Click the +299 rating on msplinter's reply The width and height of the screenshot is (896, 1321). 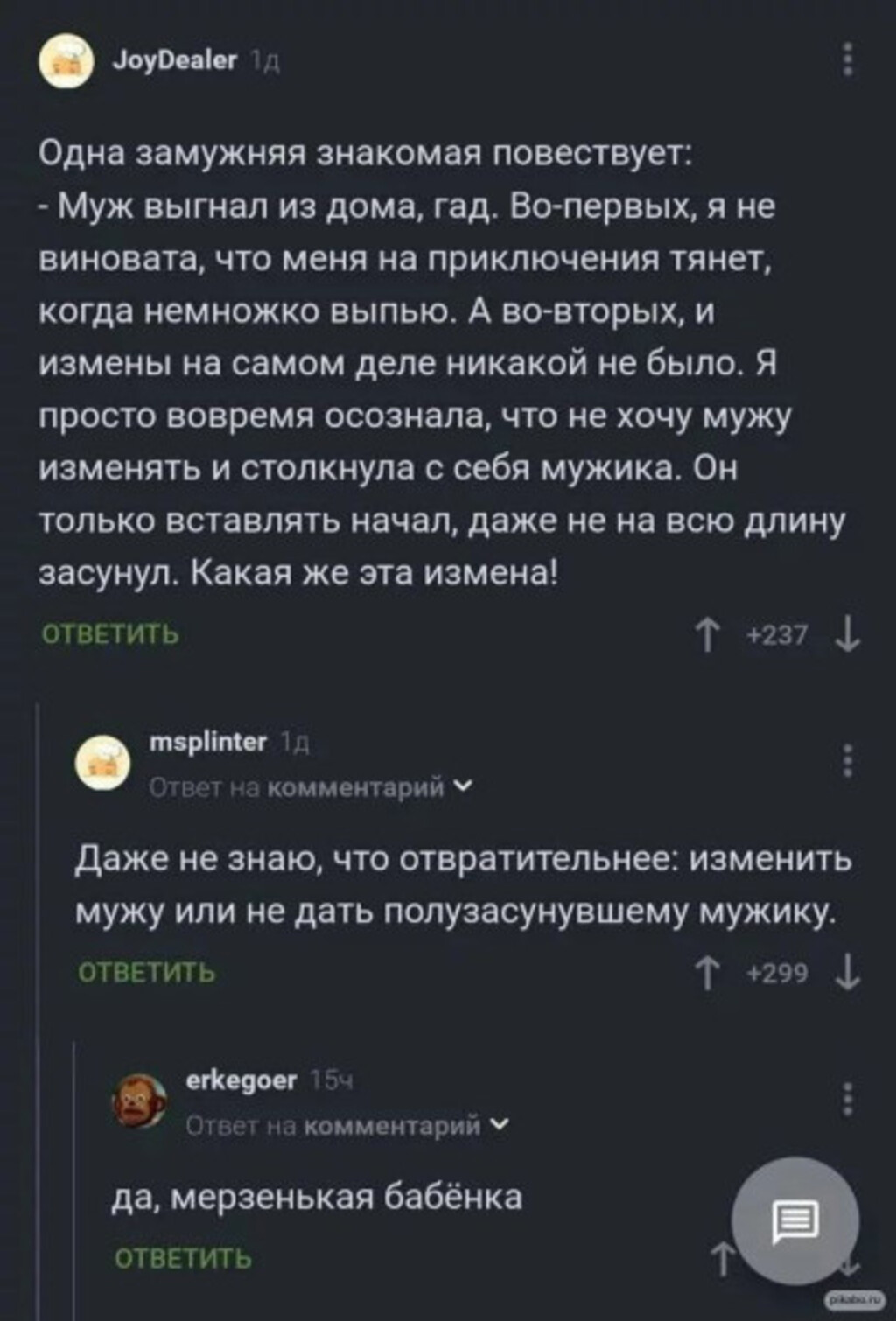click(x=777, y=973)
